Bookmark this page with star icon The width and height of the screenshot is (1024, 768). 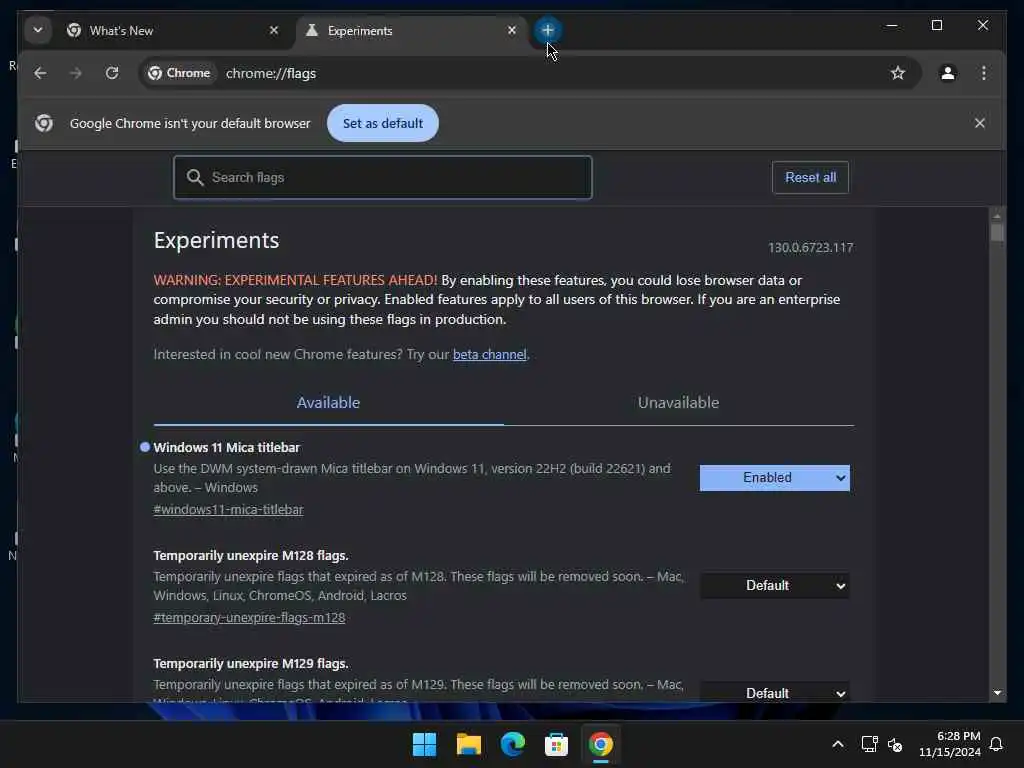tap(898, 73)
